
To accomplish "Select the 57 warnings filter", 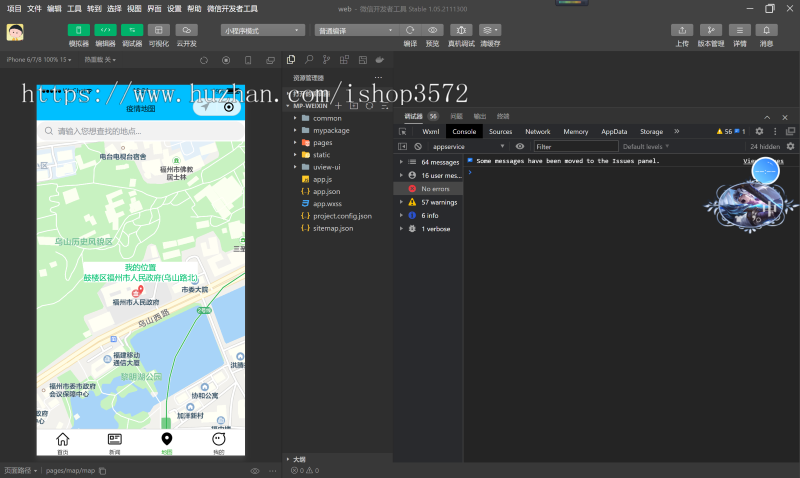I will 429,202.
